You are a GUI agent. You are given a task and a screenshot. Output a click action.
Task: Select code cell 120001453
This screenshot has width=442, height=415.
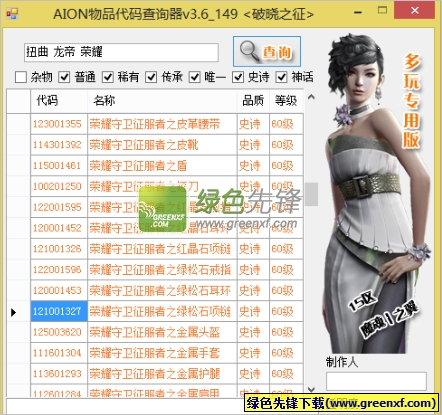coord(59,291)
